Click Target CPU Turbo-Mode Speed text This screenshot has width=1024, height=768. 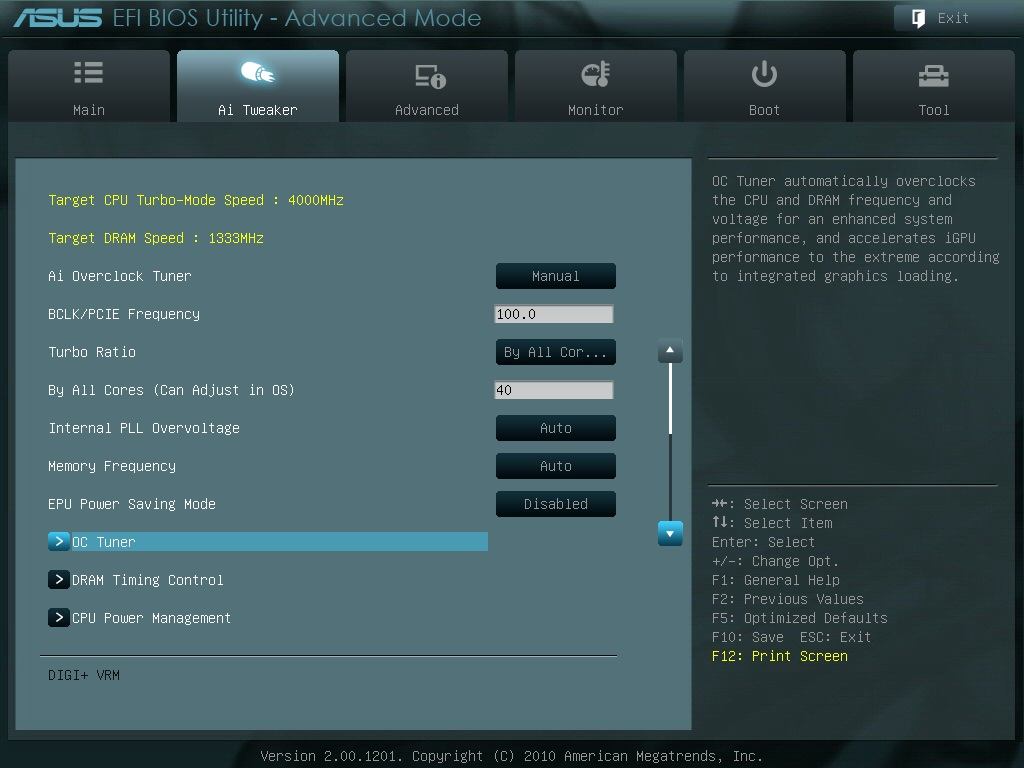(196, 200)
